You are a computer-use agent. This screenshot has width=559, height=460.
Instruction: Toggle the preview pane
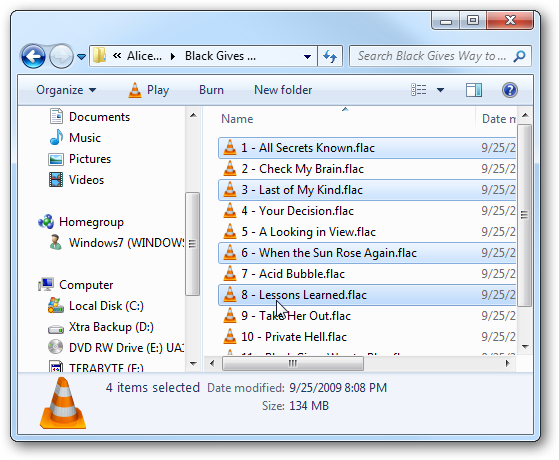[x=474, y=90]
